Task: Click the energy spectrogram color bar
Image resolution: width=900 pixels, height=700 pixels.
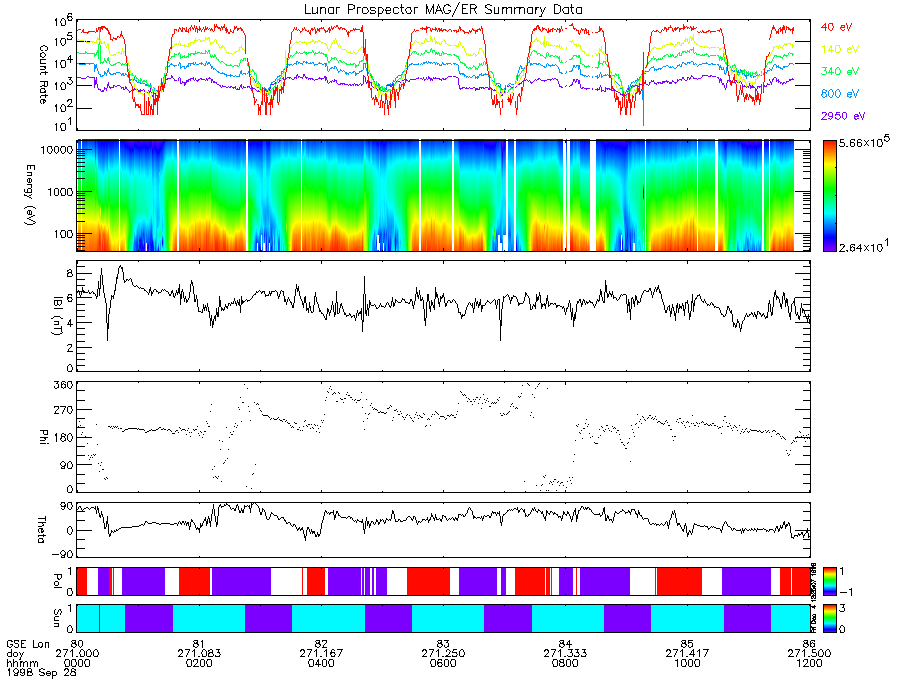Action: [829, 196]
